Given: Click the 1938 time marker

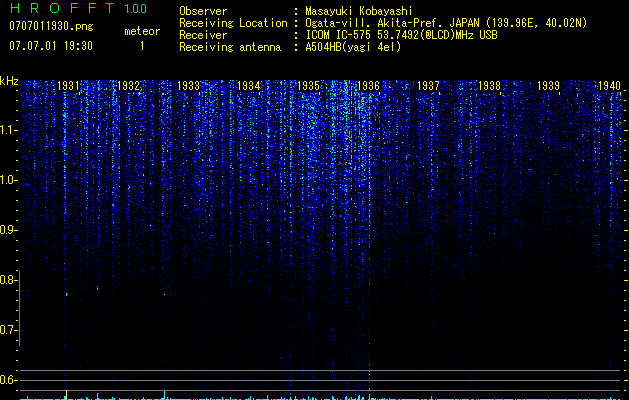Looking at the screenshot, I should pyautogui.click(x=489, y=85).
